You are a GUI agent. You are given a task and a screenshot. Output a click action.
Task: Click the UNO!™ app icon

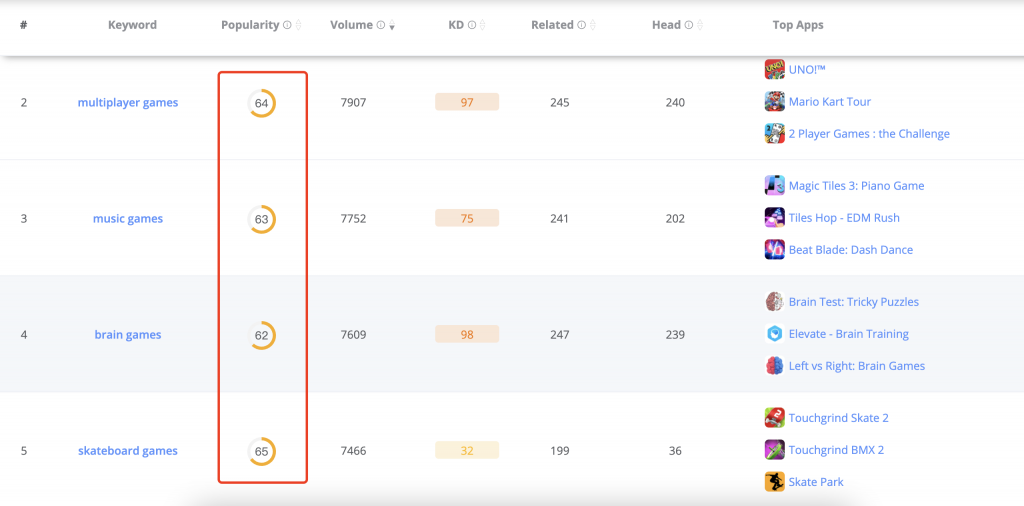click(x=774, y=69)
